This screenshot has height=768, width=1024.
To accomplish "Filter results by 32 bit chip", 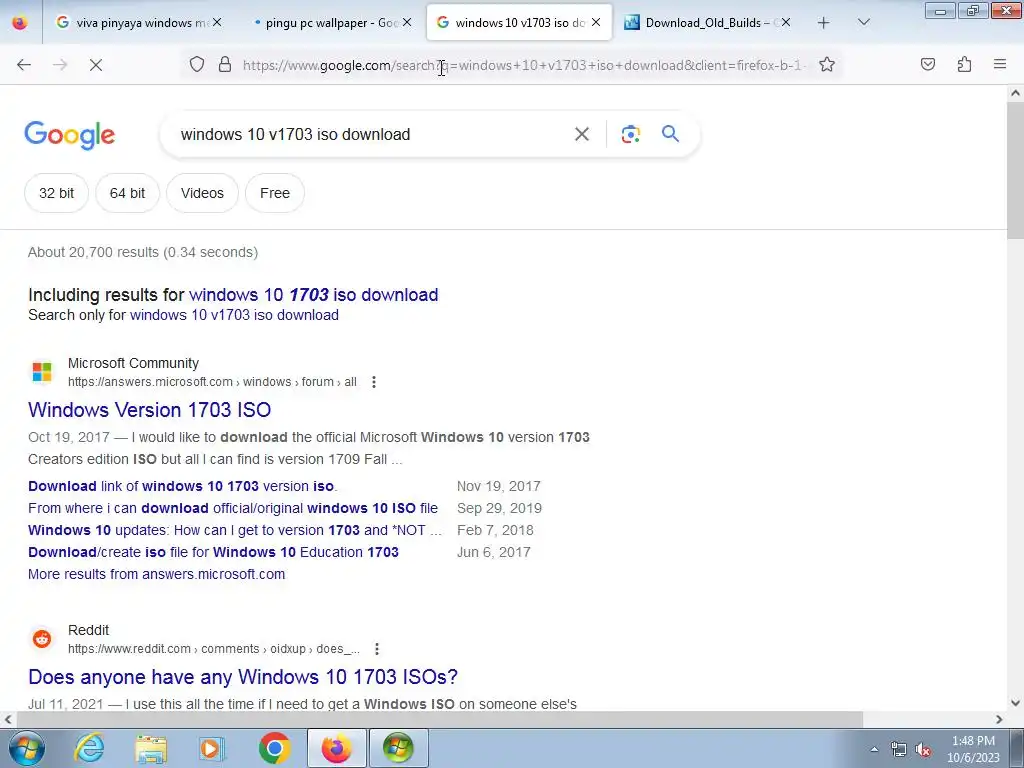I will tap(56, 193).
